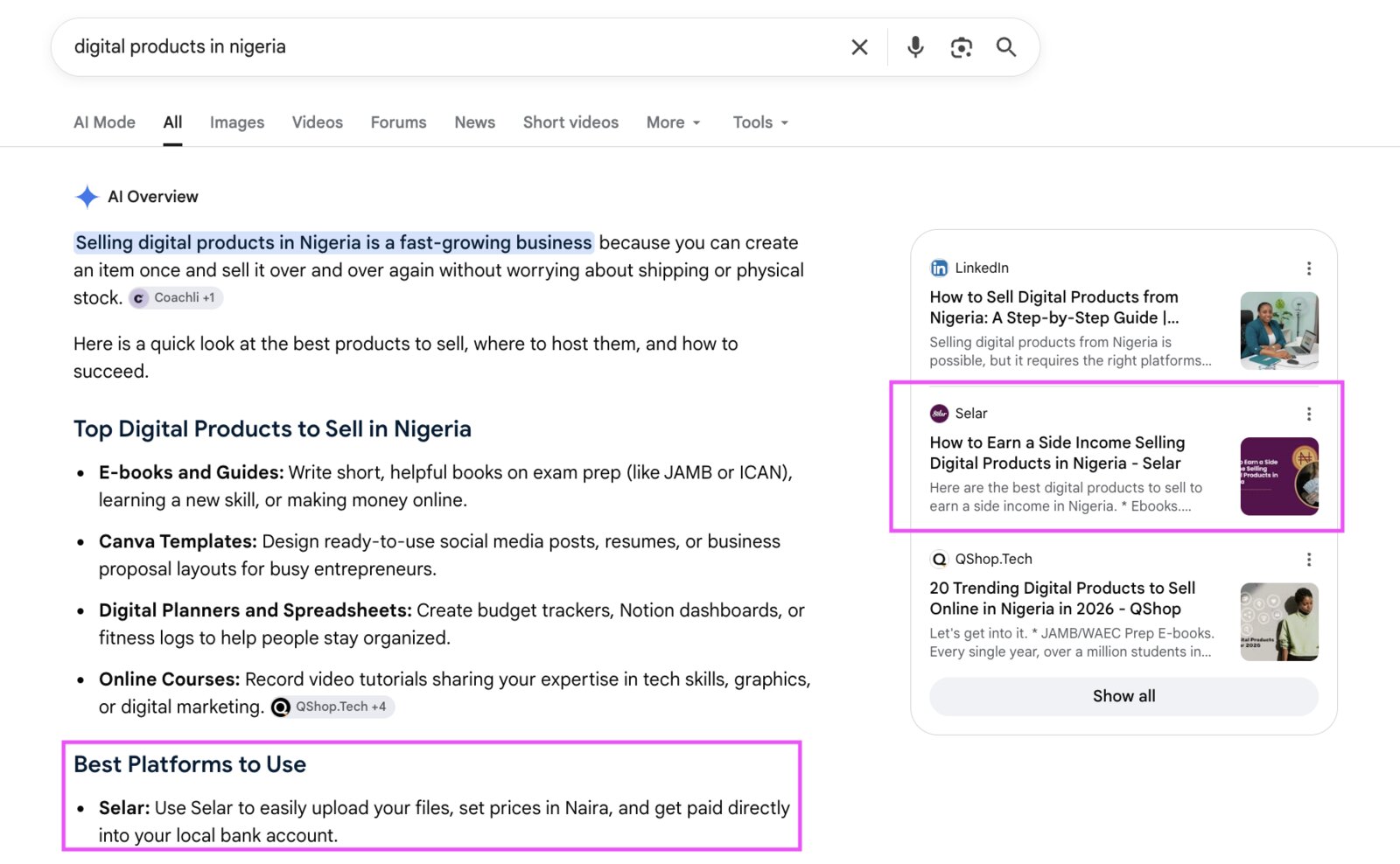The height and width of the screenshot is (864, 1400).
Task: Switch to AI Mode tab
Action: pyautogui.click(x=104, y=122)
